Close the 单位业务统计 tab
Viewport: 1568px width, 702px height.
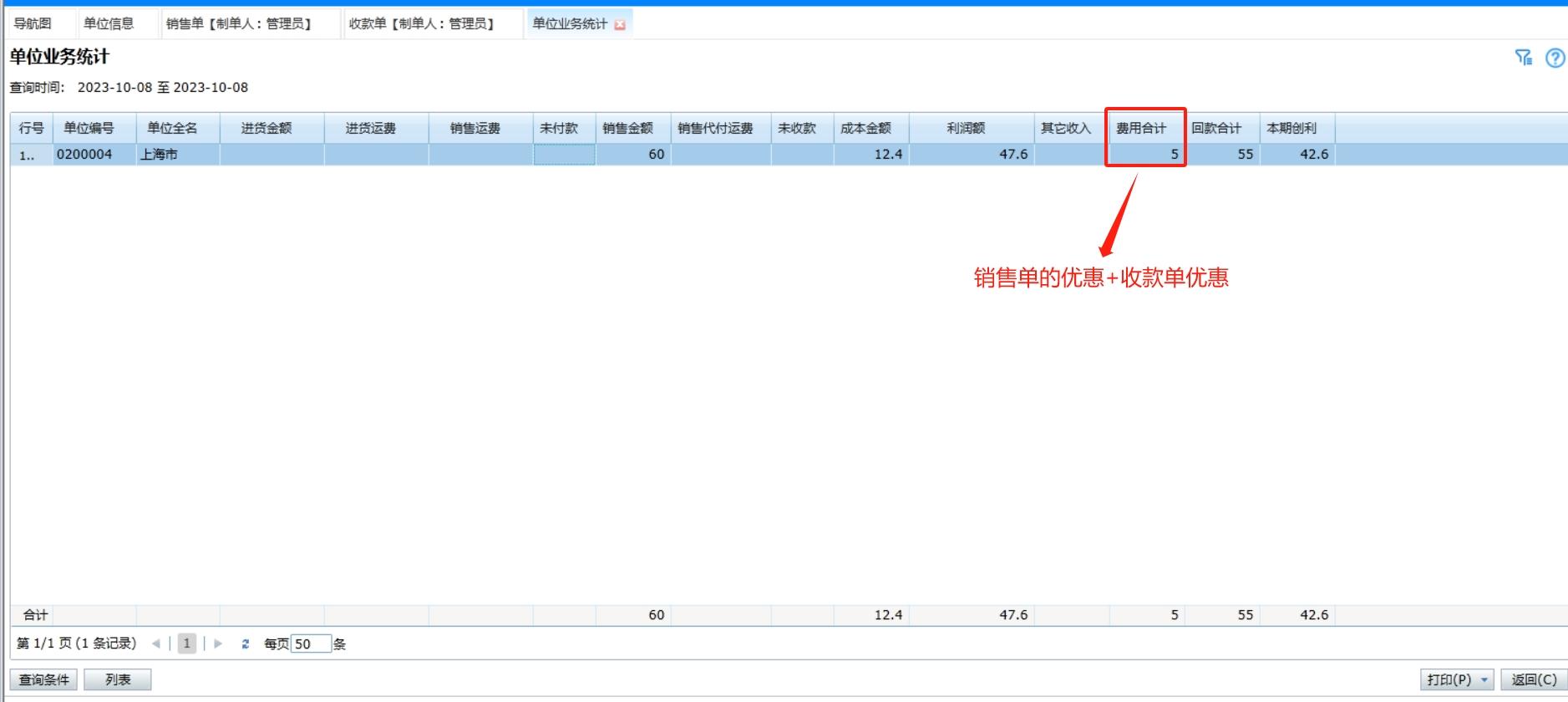click(620, 25)
